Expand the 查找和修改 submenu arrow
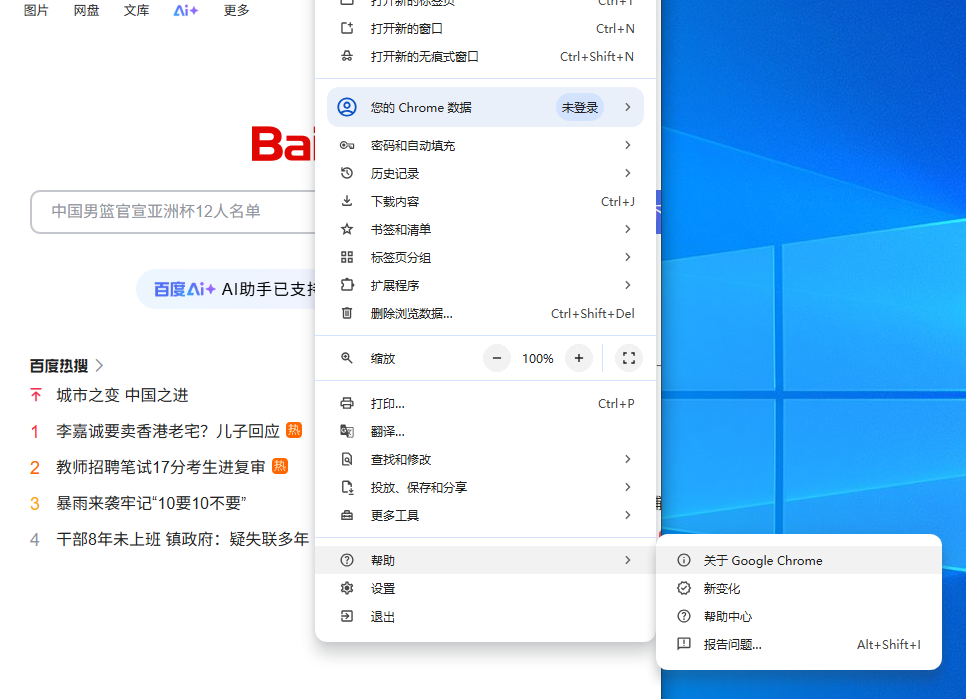This screenshot has height=699, width=966. click(627, 459)
